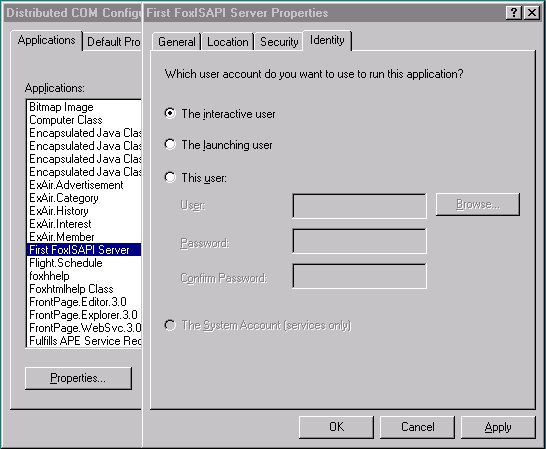Open the Applications tab
Image resolution: width=546 pixels, height=449 pixels.
pos(46,40)
